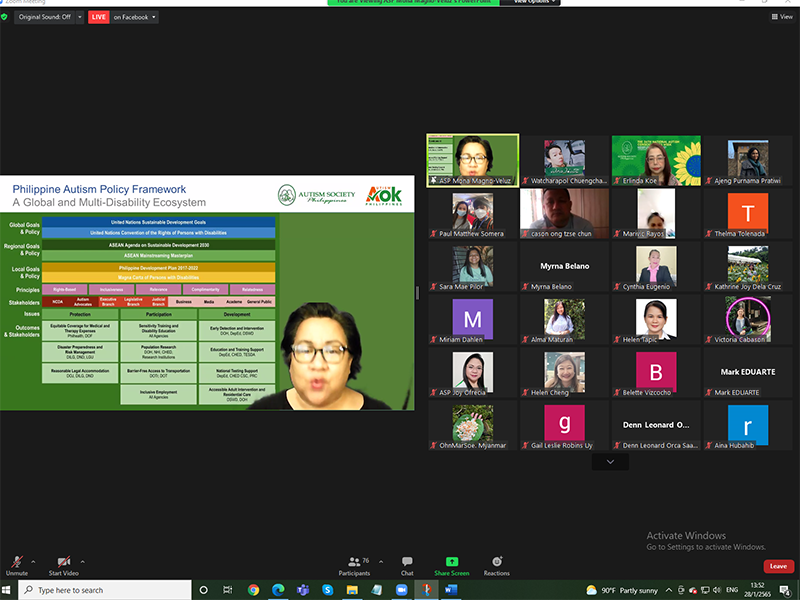Click Myrna Belano name label
Viewport: 800px width, 600px height.
point(551,287)
